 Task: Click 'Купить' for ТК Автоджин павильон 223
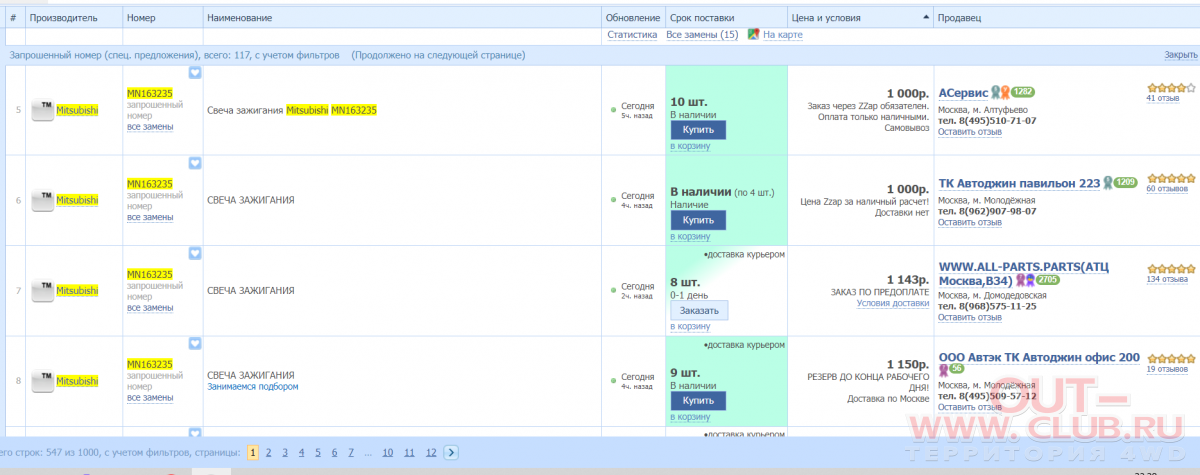point(698,220)
